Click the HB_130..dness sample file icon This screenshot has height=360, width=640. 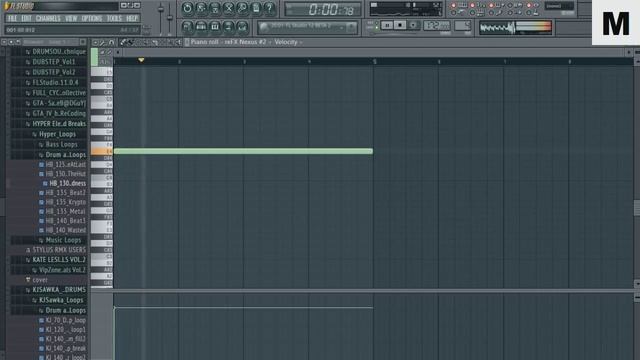pyautogui.click(x=45, y=183)
